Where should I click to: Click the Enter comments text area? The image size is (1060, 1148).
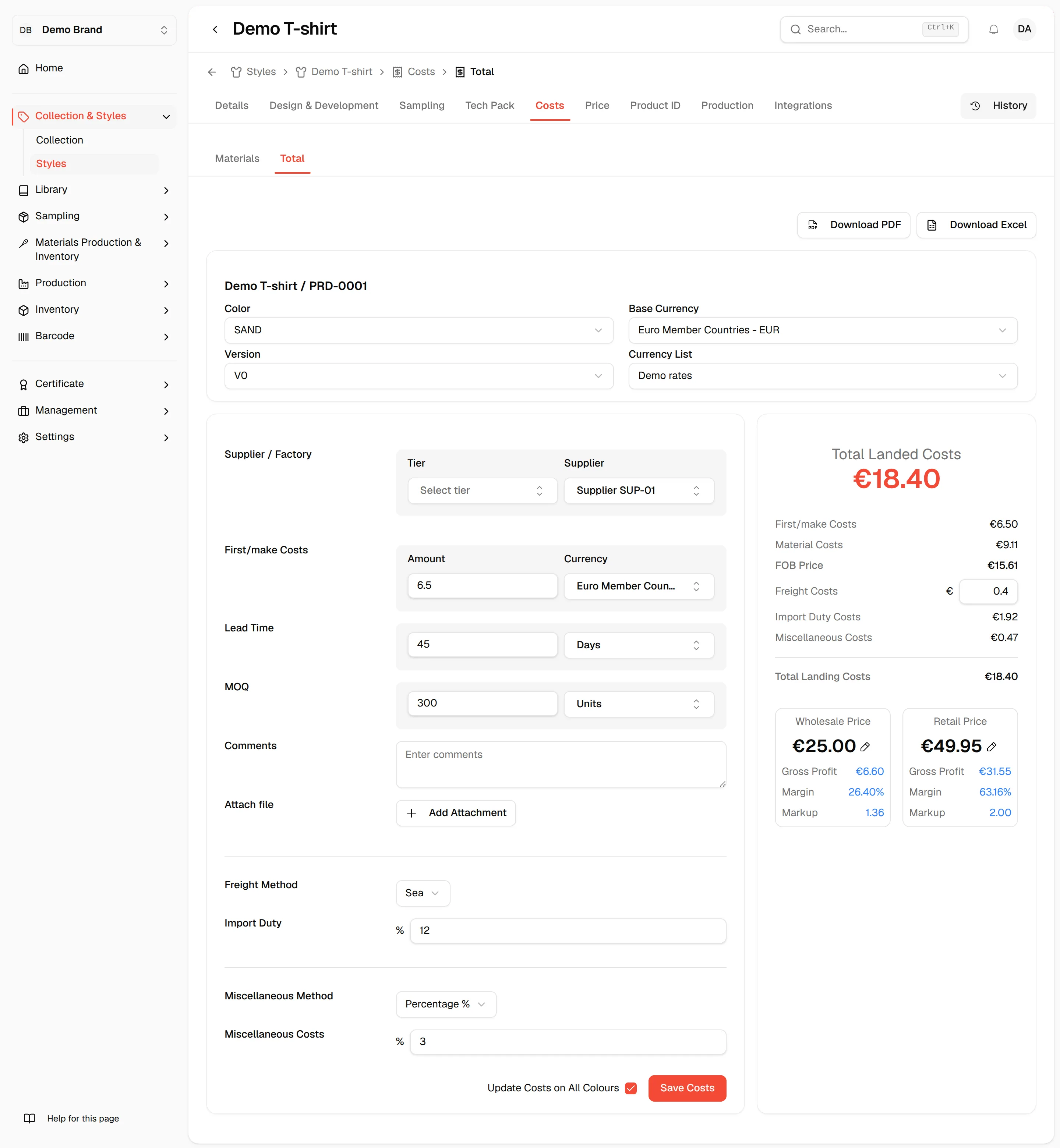(x=561, y=764)
